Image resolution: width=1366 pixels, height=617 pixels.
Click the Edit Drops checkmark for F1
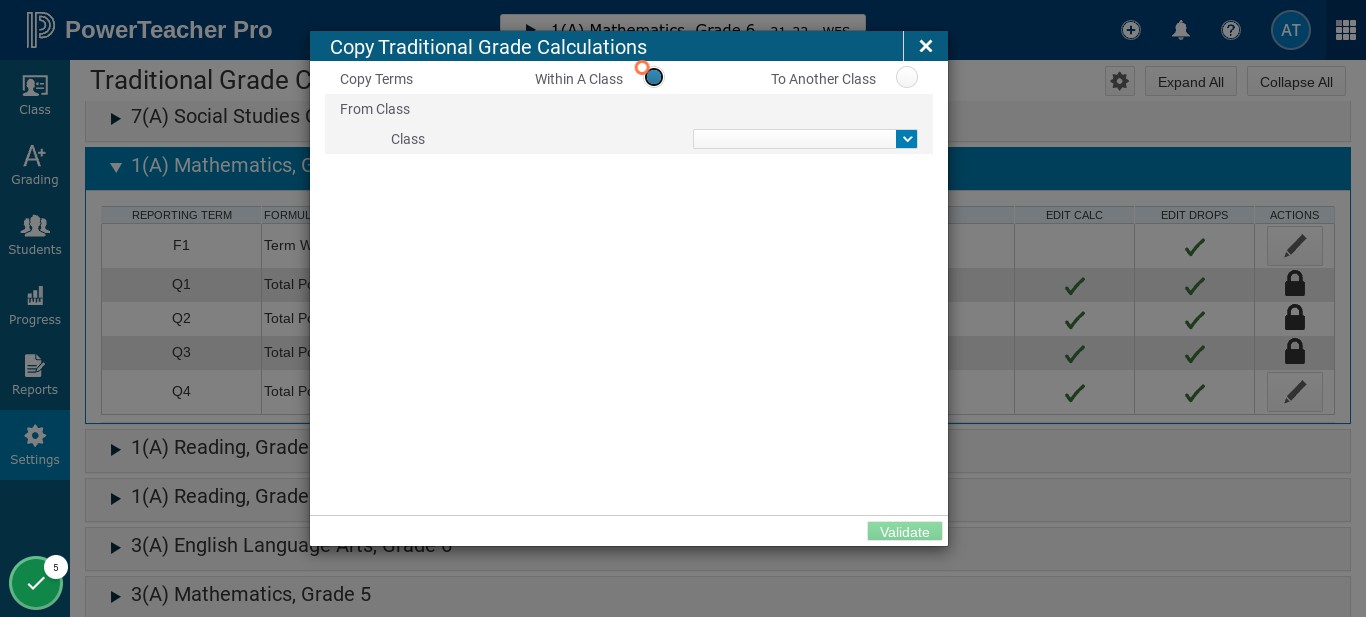[1195, 246]
